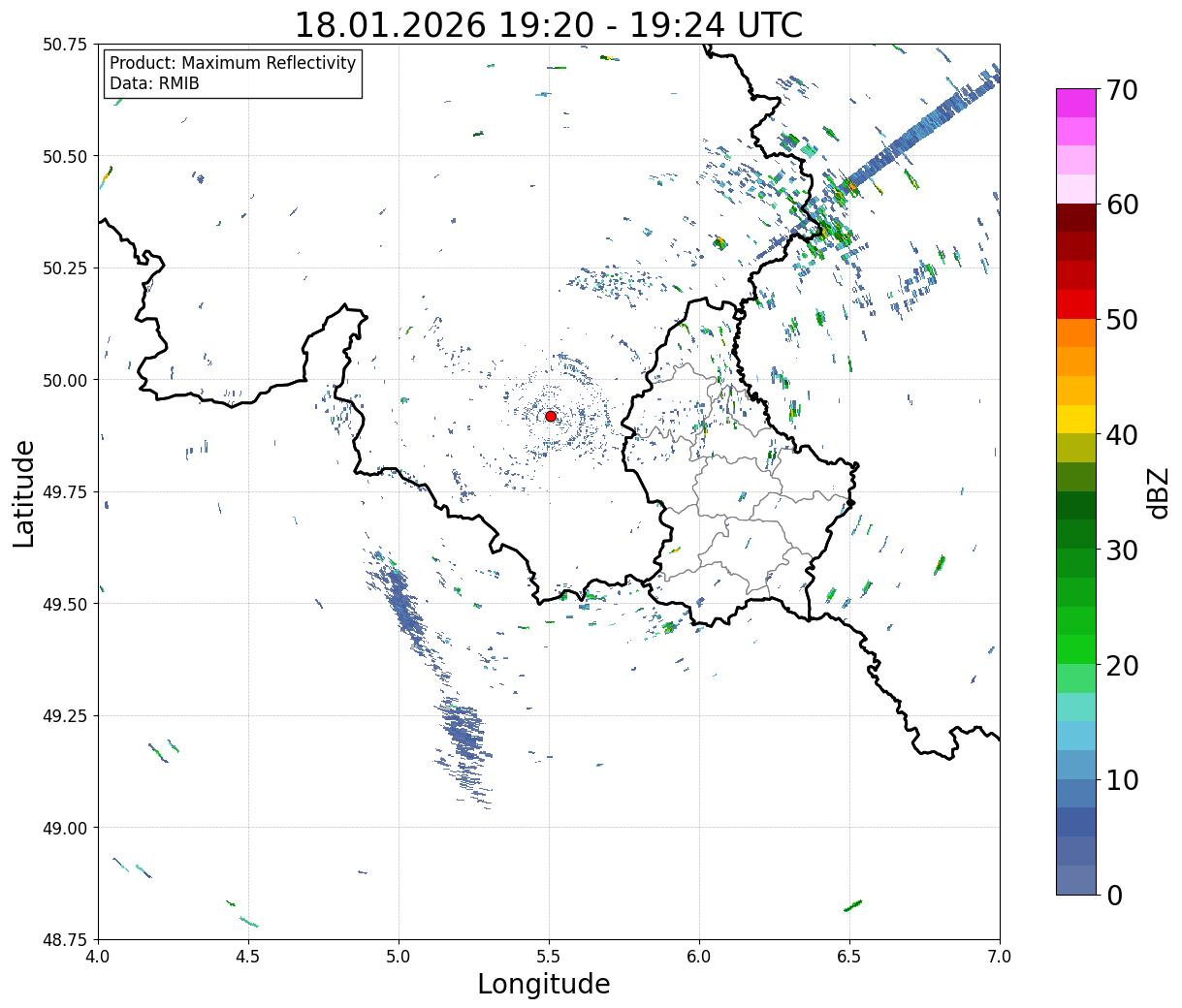Click the longitude tick label 5.5

tap(549, 957)
